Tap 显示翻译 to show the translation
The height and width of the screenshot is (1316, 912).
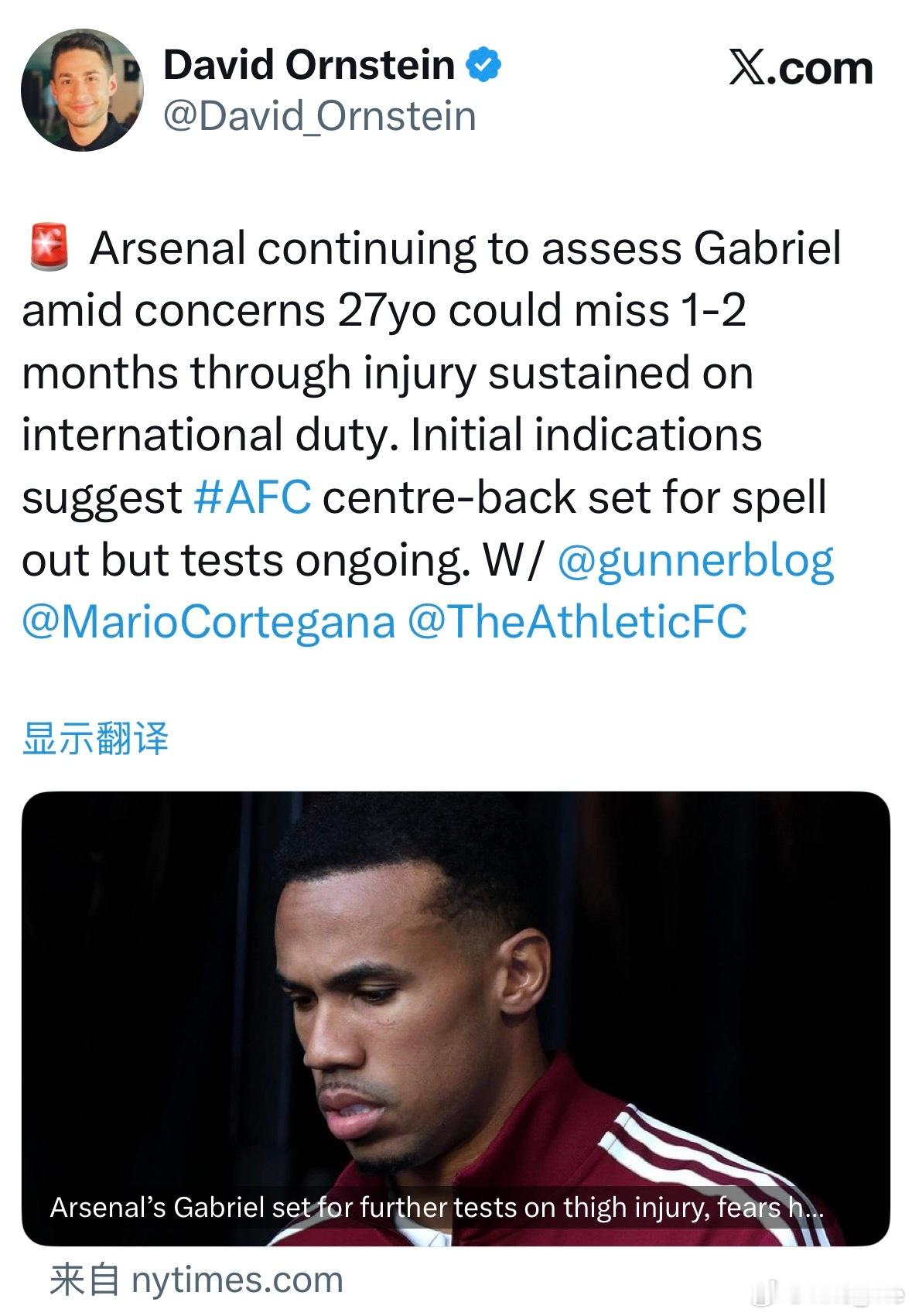click(x=95, y=737)
